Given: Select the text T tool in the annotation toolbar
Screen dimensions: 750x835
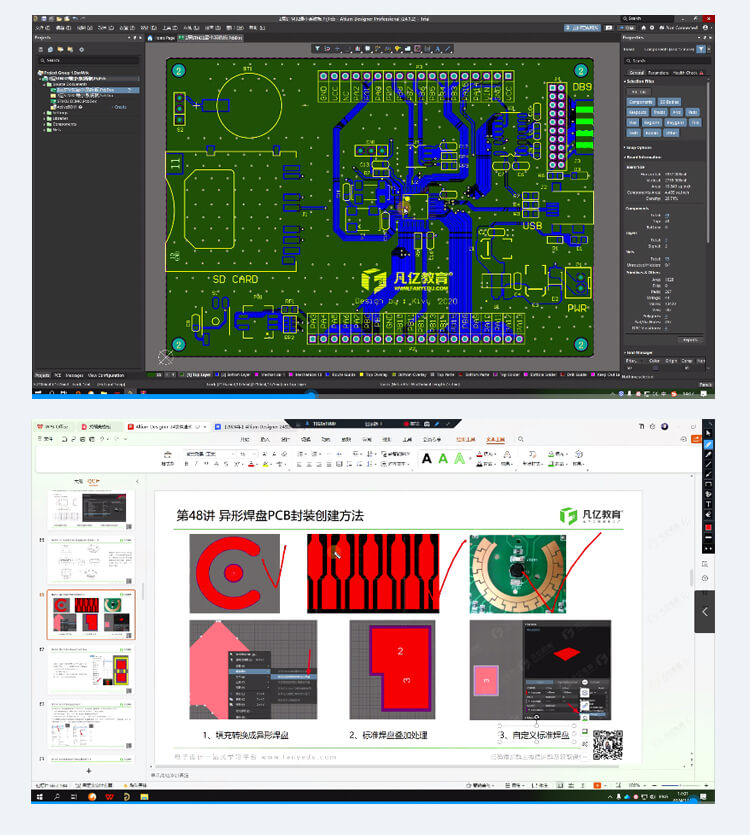Looking at the screenshot, I should (x=708, y=504).
